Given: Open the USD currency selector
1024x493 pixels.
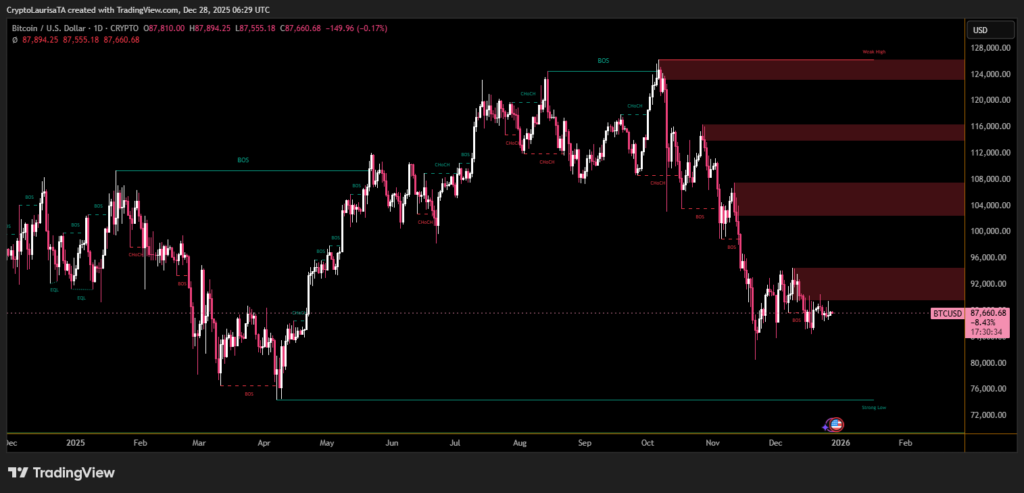Looking at the screenshot, I should (x=980, y=30).
